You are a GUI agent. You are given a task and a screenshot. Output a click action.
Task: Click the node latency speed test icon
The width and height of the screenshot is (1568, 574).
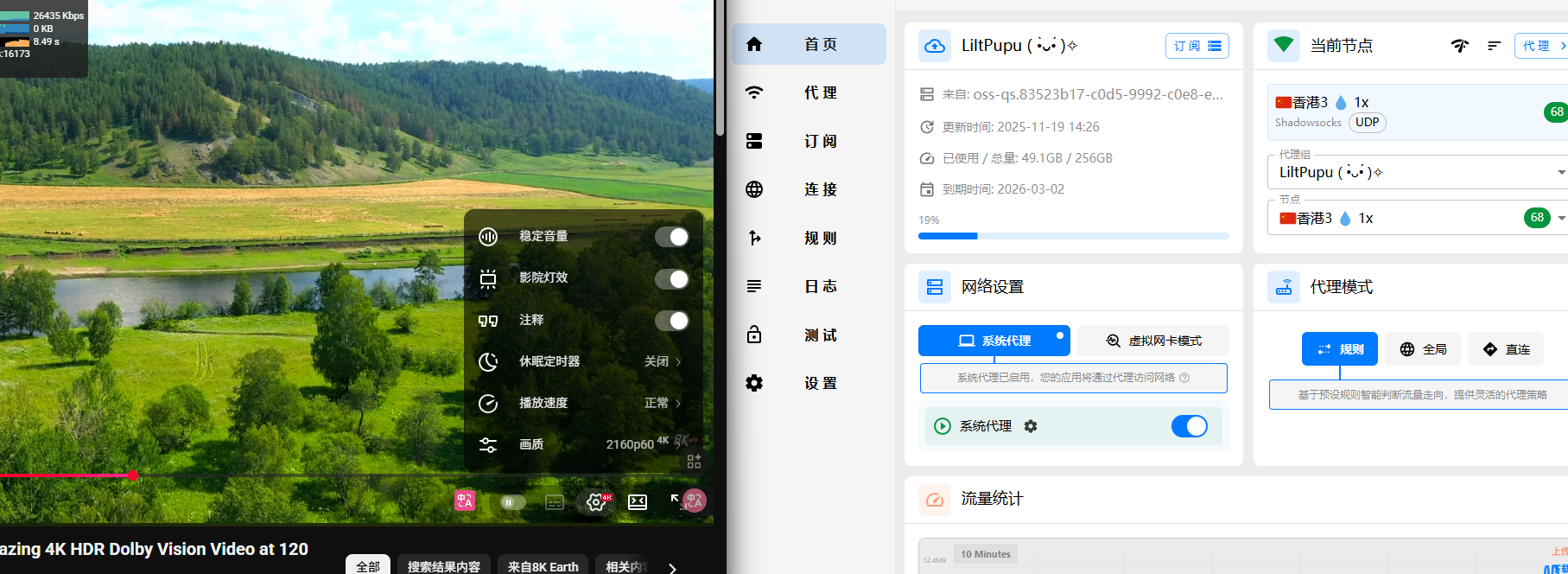point(1460,46)
